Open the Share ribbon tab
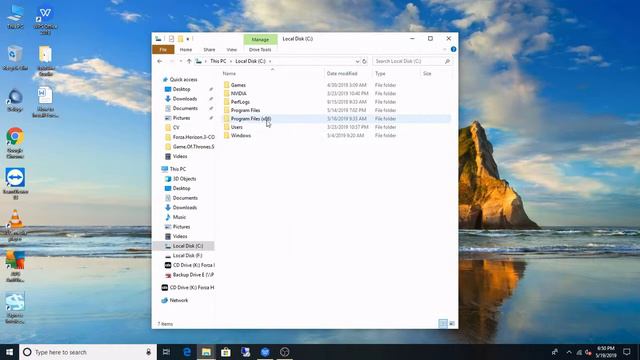This screenshot has width=640, height=360. pos(209,49)
